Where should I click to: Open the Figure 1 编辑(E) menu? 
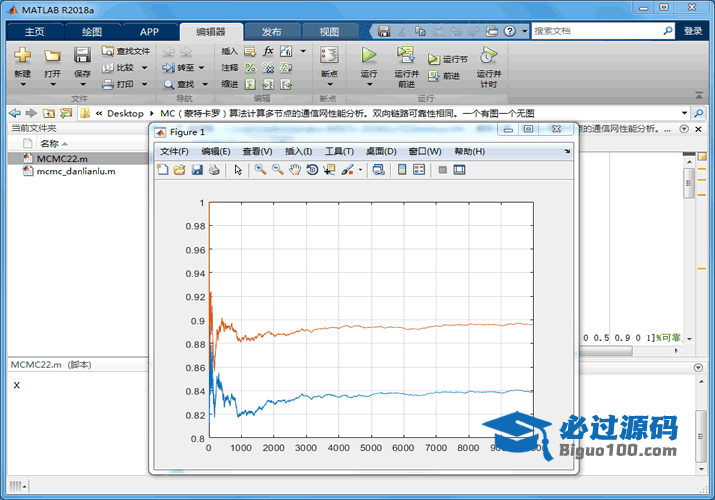point(216,151)
